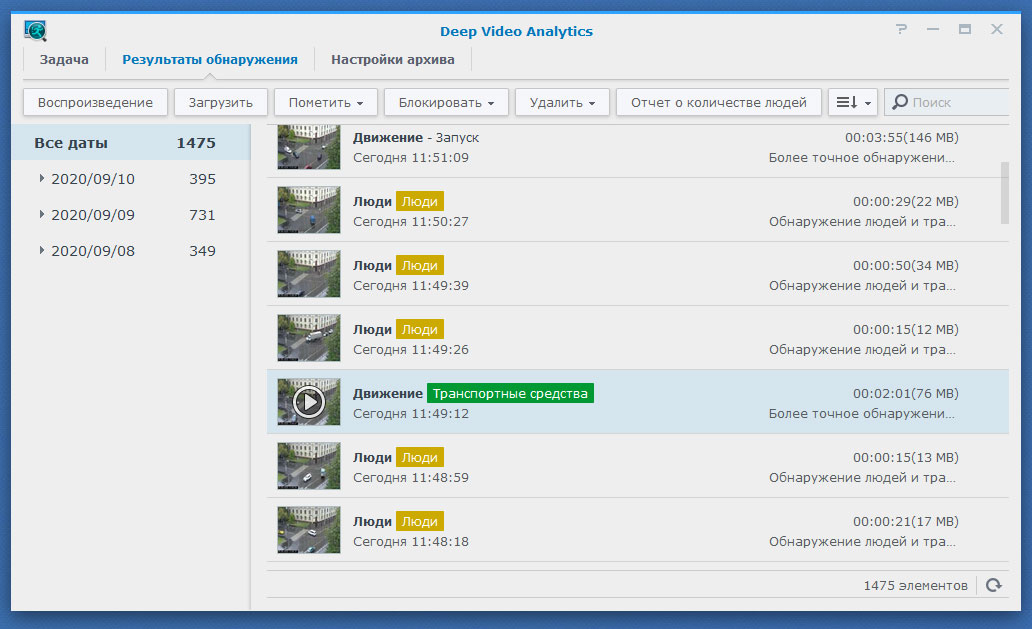Screen dimensions: 1032x629
Task: Refresh the results list with the reload icon
Action: click(993, 585)
